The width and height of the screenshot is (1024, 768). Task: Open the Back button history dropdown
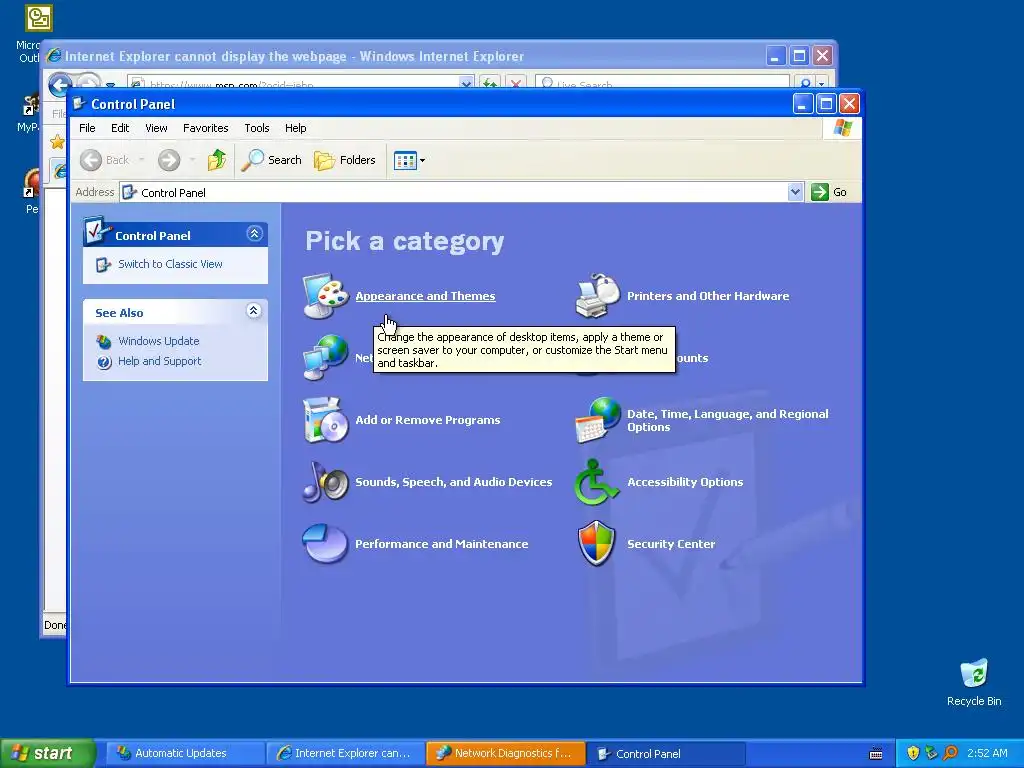coord(141,160)
